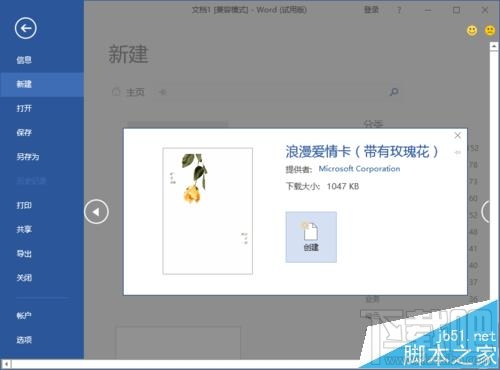Open the 帐户 (Account) page
The height and width of the screenshot is (370, 500).
point(24,316)
